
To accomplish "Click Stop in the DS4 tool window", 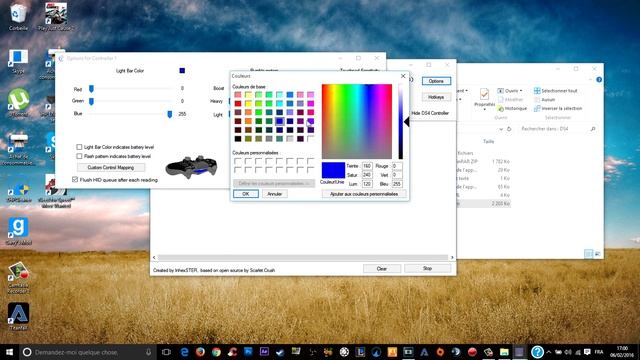I will (x=427, y=269).
